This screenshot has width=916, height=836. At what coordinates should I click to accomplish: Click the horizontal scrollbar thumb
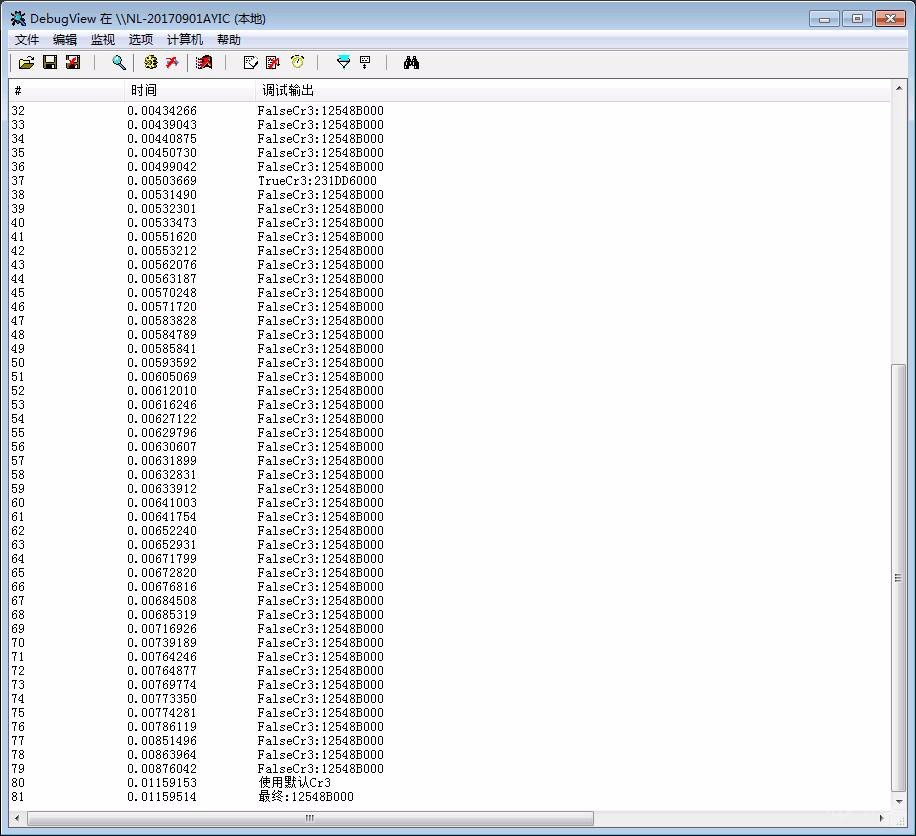pos(310,818)
